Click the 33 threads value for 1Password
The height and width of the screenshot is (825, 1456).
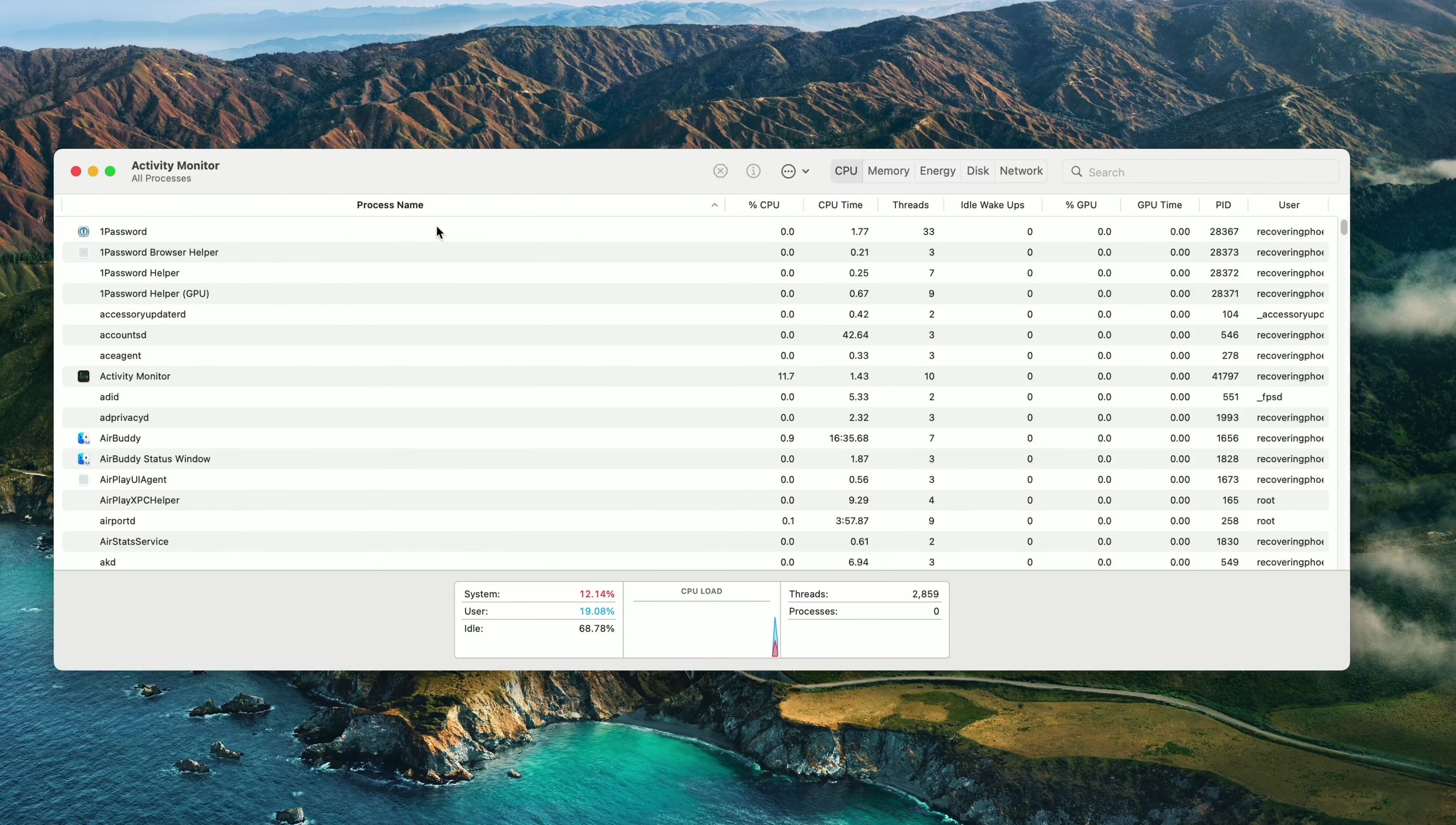[929, 231]
